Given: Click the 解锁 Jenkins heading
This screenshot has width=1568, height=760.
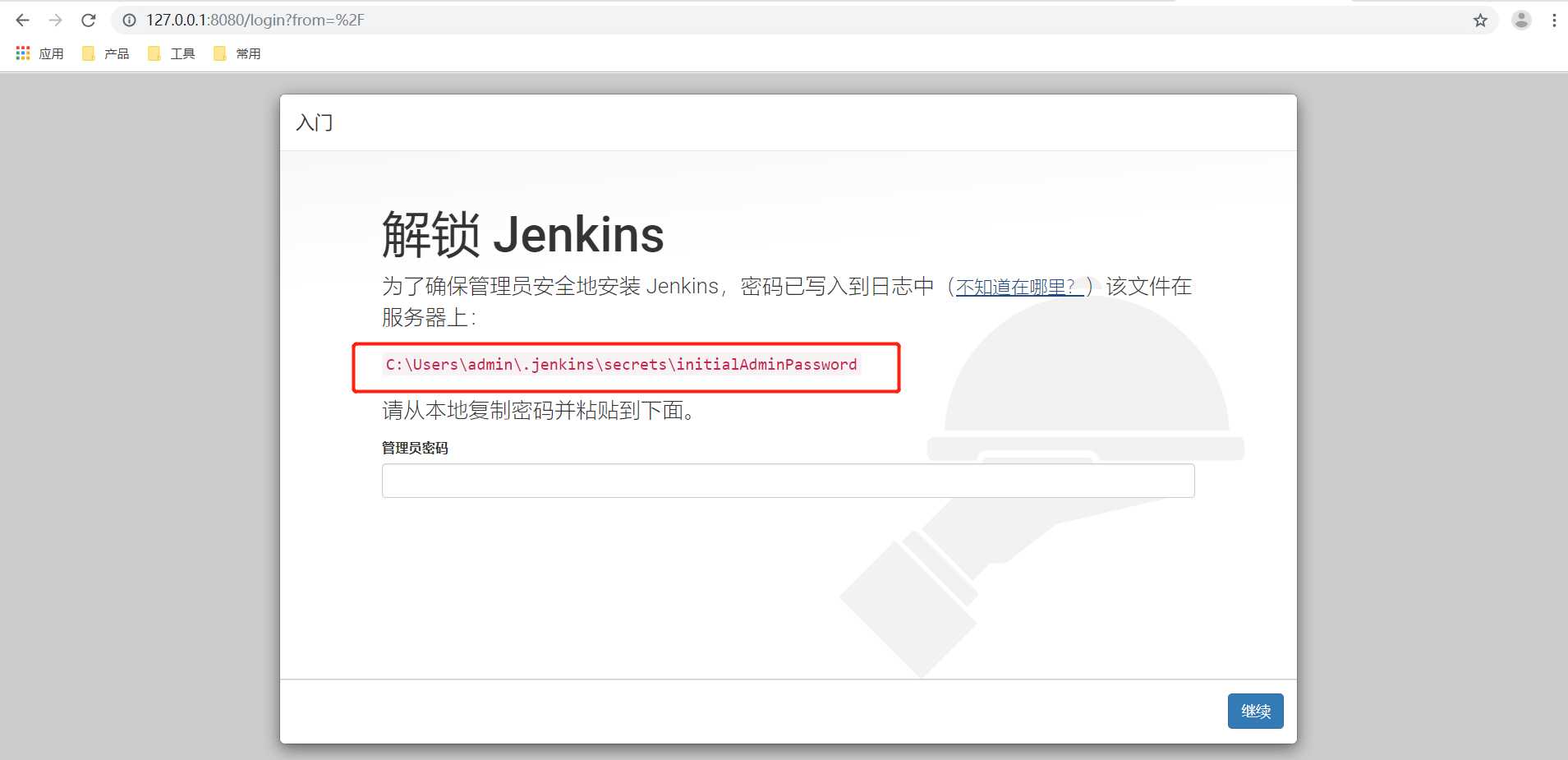Looking at the screenshot, I should click(x=522, y=235).
